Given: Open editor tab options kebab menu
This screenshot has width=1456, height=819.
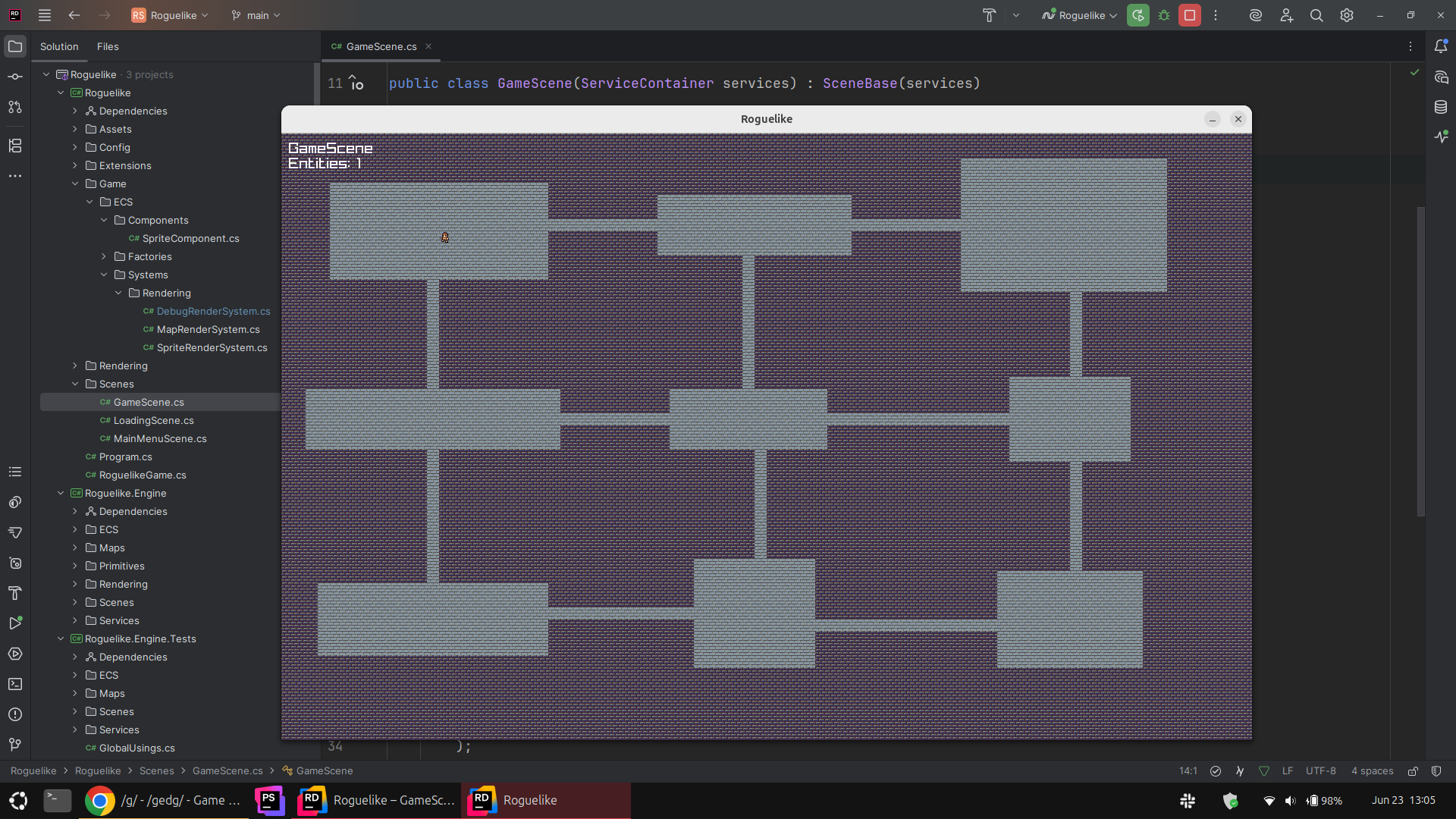Looking at the screenshot, I should (1410, 46).
